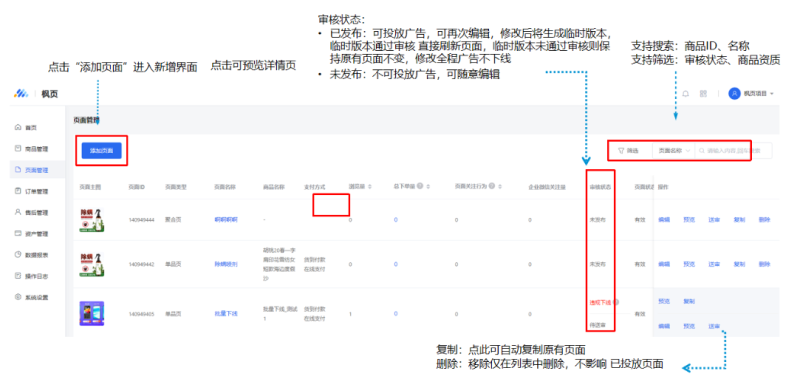800x382 pixels.
Task: Click 预览 for page 140949444
Action: pyautogui.click(x=689, y=220)
